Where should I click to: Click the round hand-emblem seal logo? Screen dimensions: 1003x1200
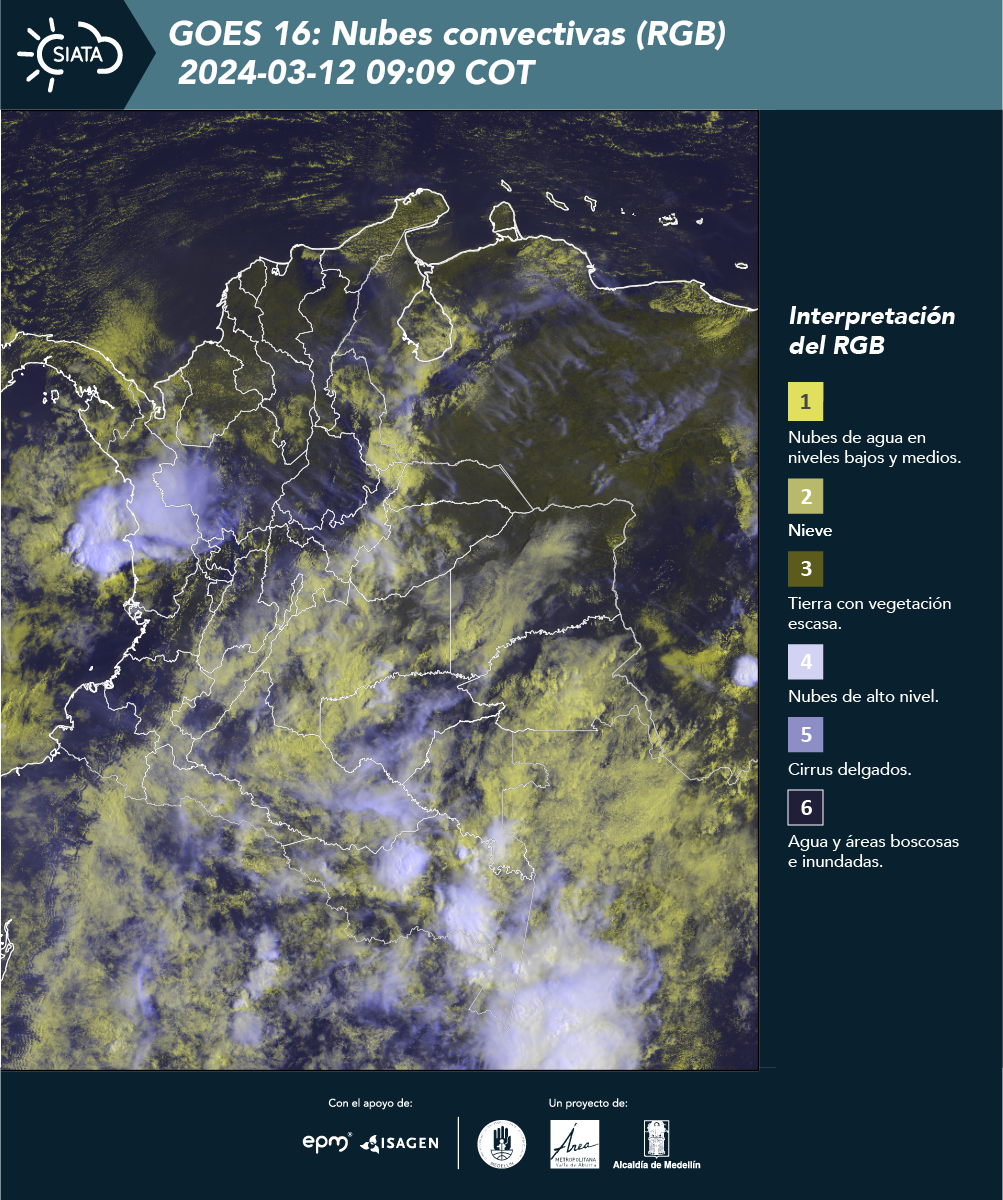(x=502, y=1144)
